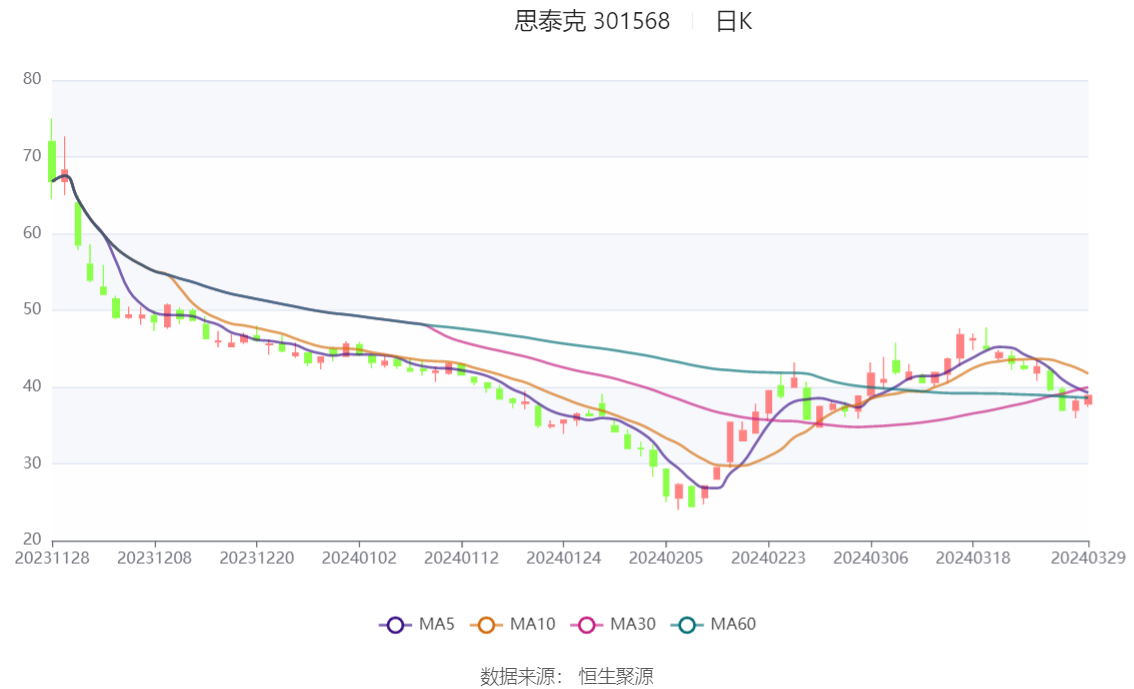Toggle the MA5 legend series
Image resolution: width=1134 pixels, height=689 pixels.
click(x=417, y=625)
